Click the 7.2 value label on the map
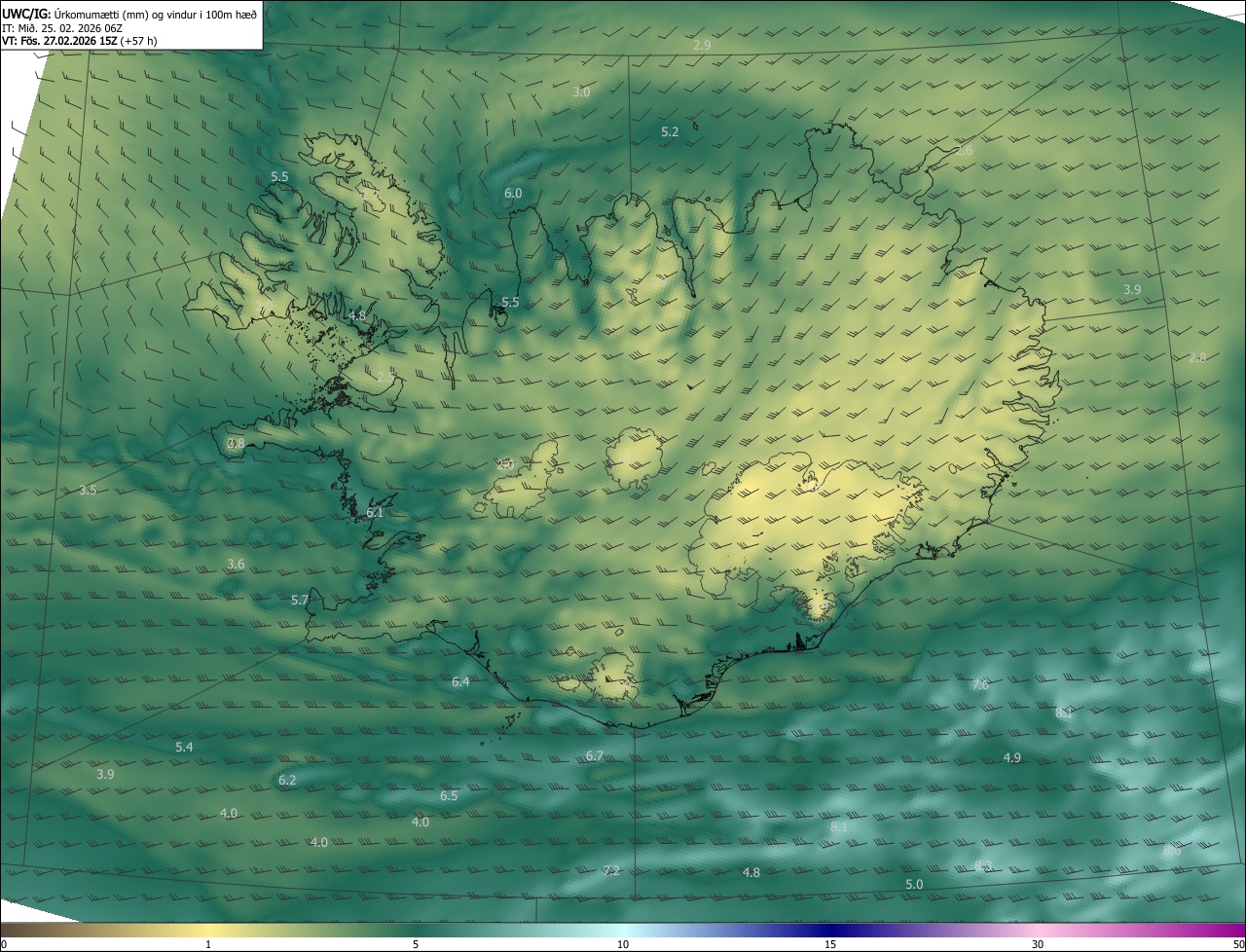 click(x=611, y=871)
